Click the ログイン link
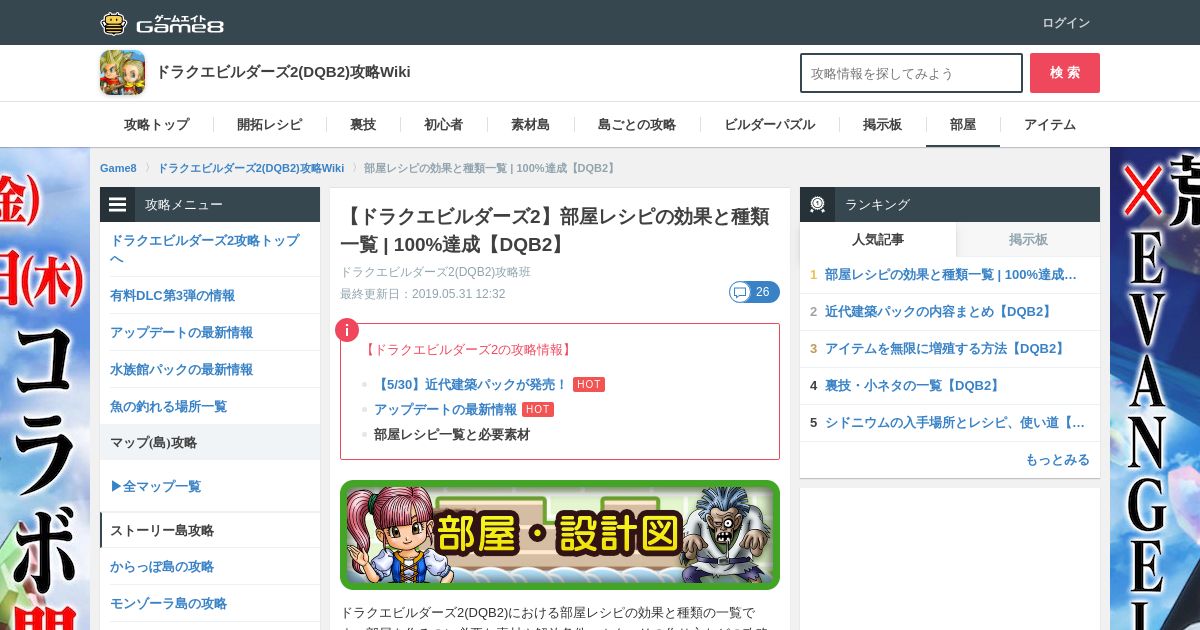The height and width of the screenshot is (630, 1200). coord(1066,22)
